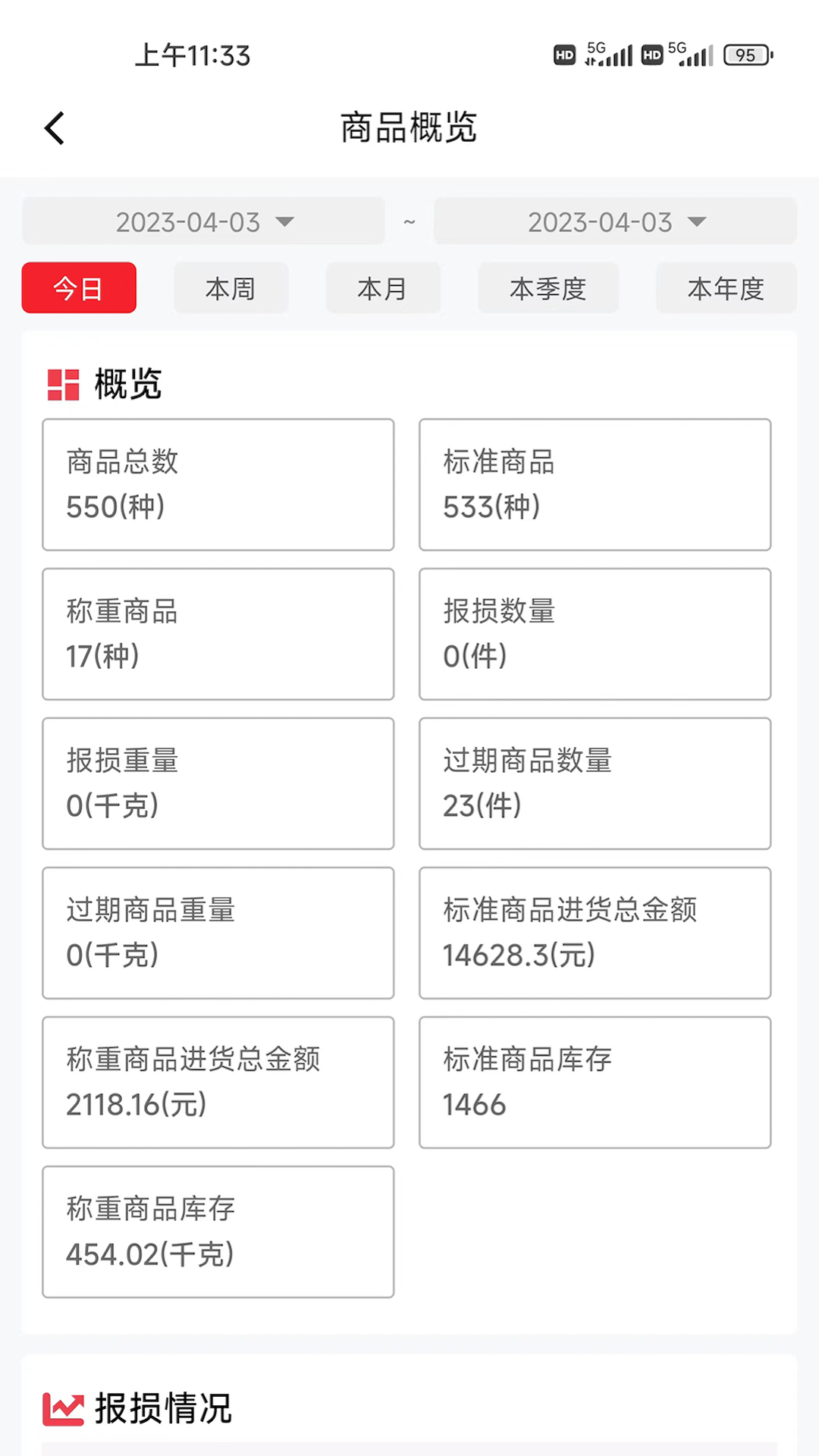The height and width of the screenshot is (1456, 819).
Task: Open the 称重商品库存 card
Action: [218, 1232]
